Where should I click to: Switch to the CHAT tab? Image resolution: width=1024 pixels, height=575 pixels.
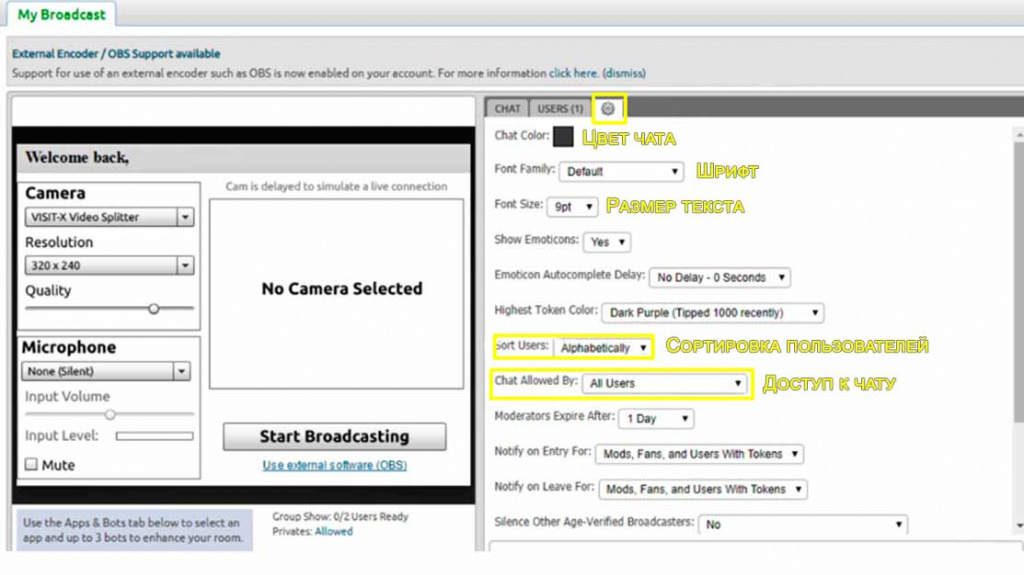(507, 108)
